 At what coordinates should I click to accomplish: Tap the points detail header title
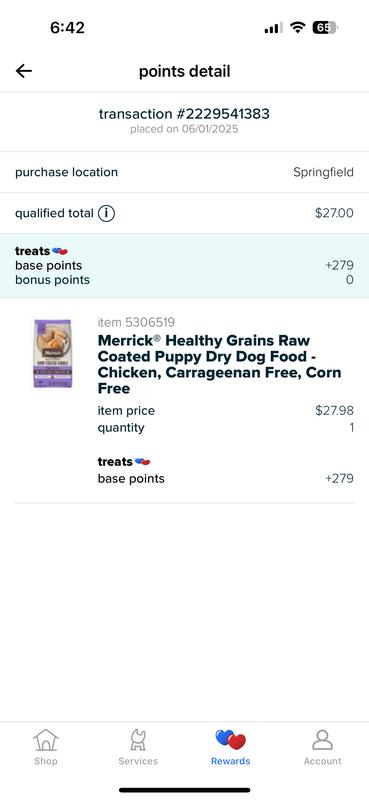click(x=185, y=71)
